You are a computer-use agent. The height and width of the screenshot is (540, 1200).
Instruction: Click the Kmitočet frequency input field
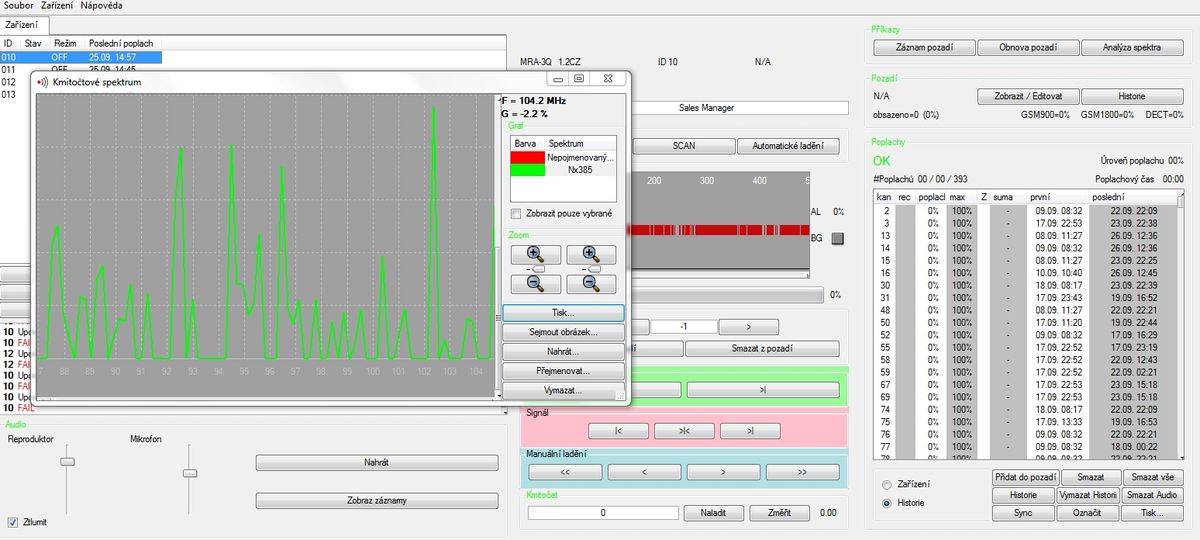point(602,513)
